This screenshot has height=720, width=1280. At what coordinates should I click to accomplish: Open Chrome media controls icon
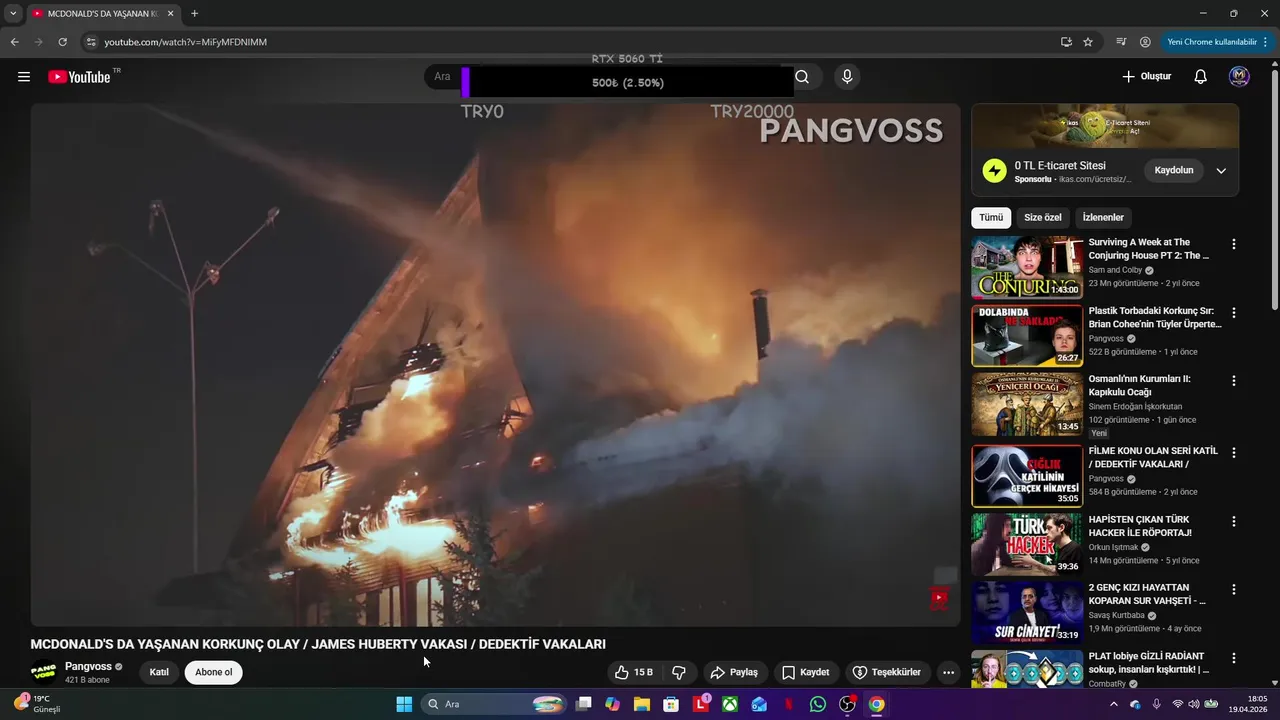pos(1120,42)
